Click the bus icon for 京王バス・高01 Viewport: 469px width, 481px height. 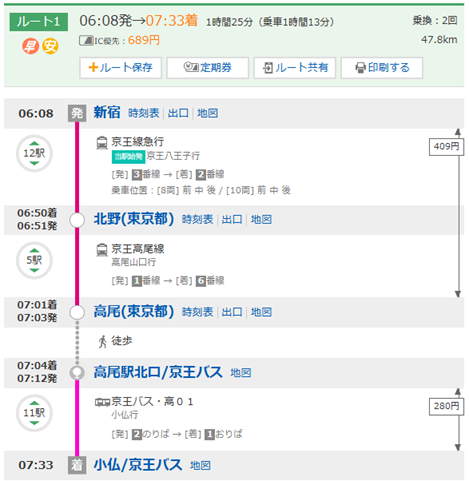pos(102,403)
